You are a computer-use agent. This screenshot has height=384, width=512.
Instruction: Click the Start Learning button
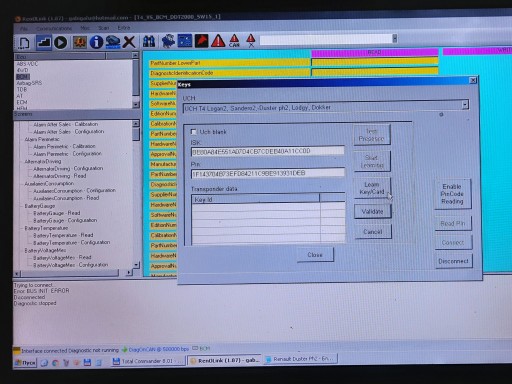372,161
